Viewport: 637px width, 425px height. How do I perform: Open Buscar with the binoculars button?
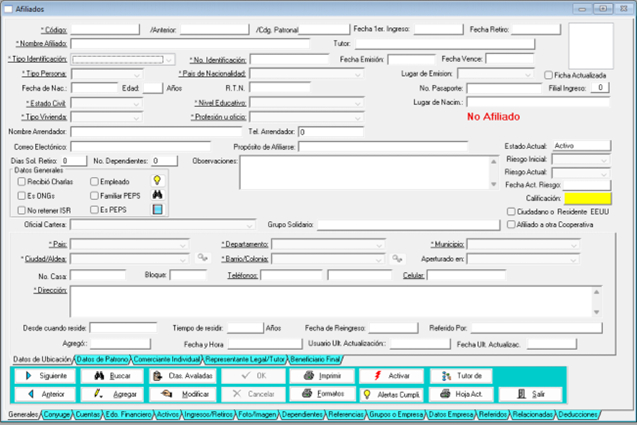click(110, 376)
